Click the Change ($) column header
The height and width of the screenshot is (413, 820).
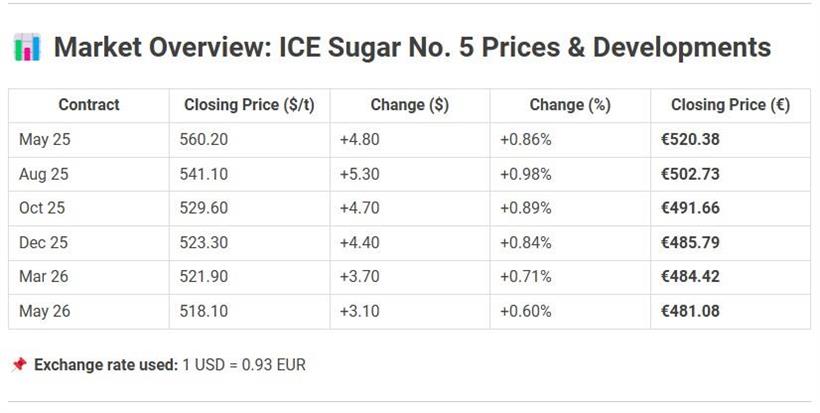click(409, 105)
